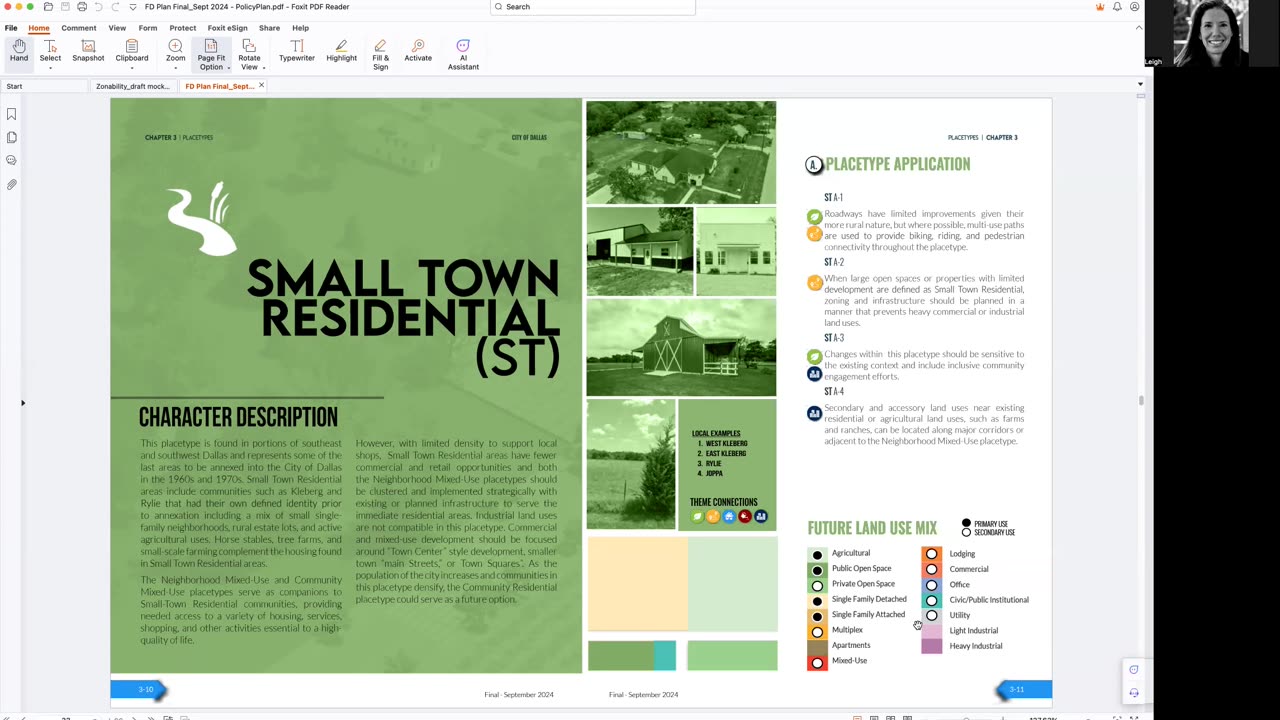Screen dimensions: 1280x720
Task: Click the "PLACETYPE APPLICATION" heading
Action: [x=898, y=164]
